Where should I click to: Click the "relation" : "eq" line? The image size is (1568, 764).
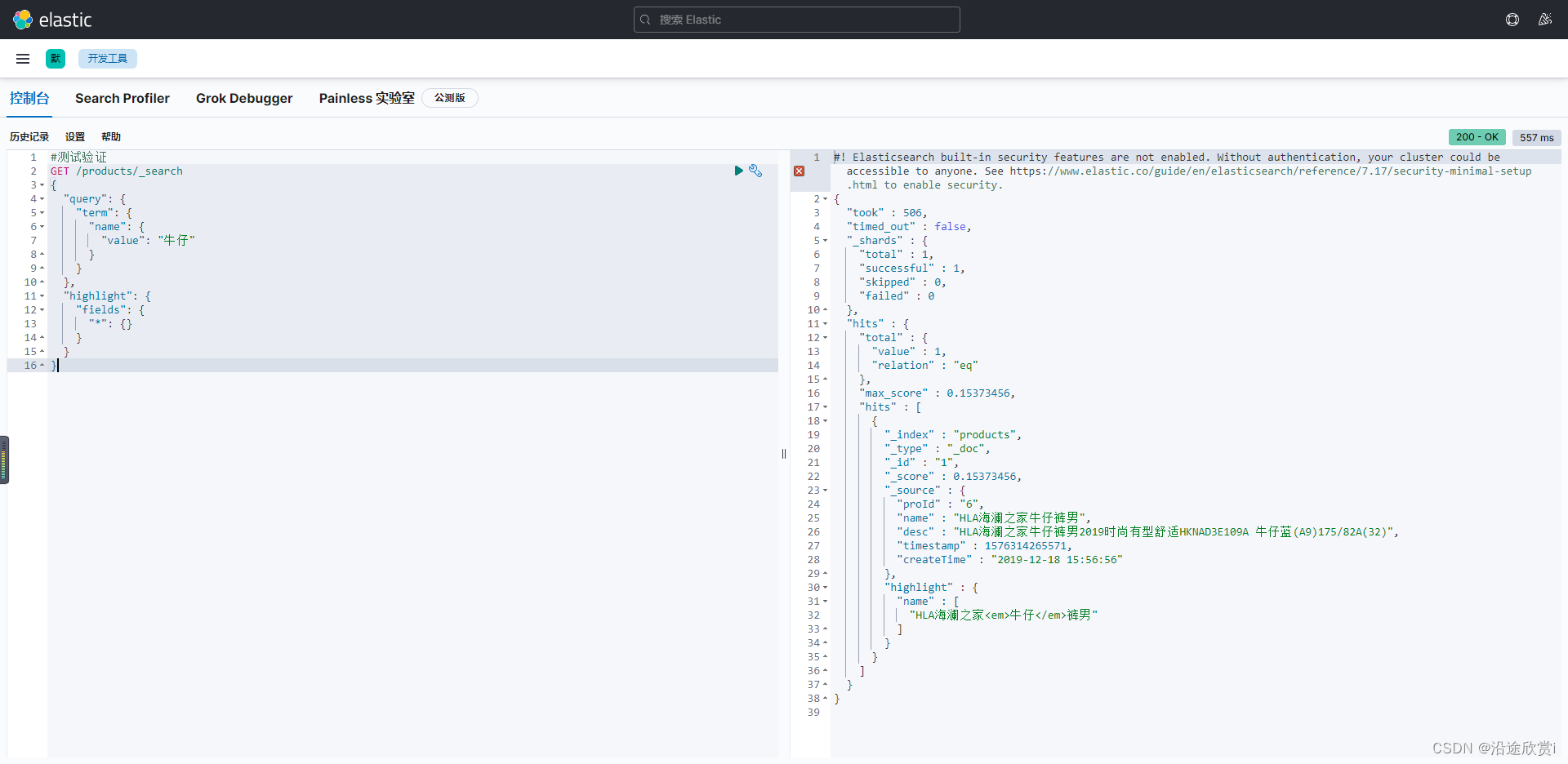[x=924, y=366]
